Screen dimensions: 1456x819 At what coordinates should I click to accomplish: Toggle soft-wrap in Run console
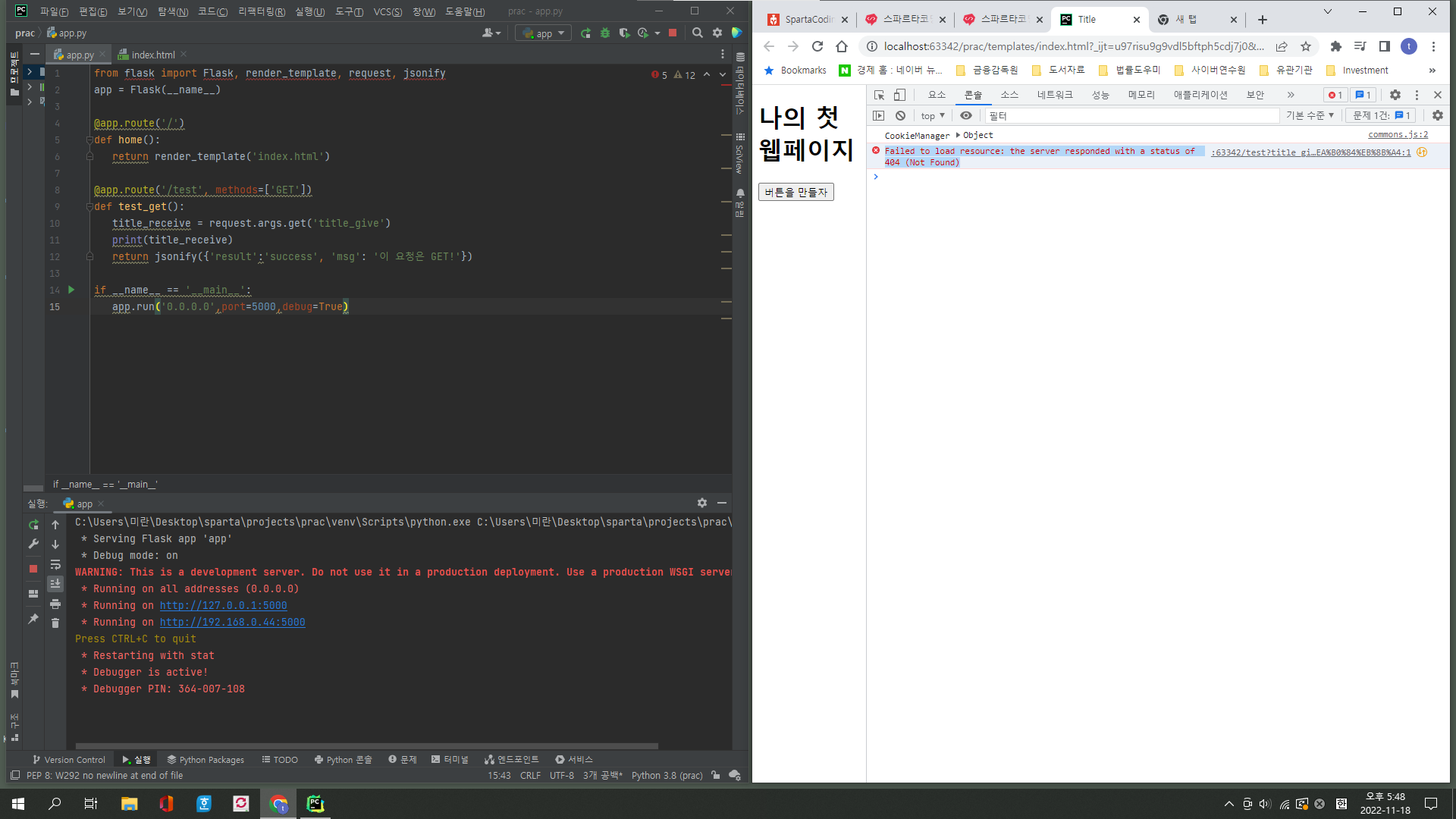[x=55, y=564]
